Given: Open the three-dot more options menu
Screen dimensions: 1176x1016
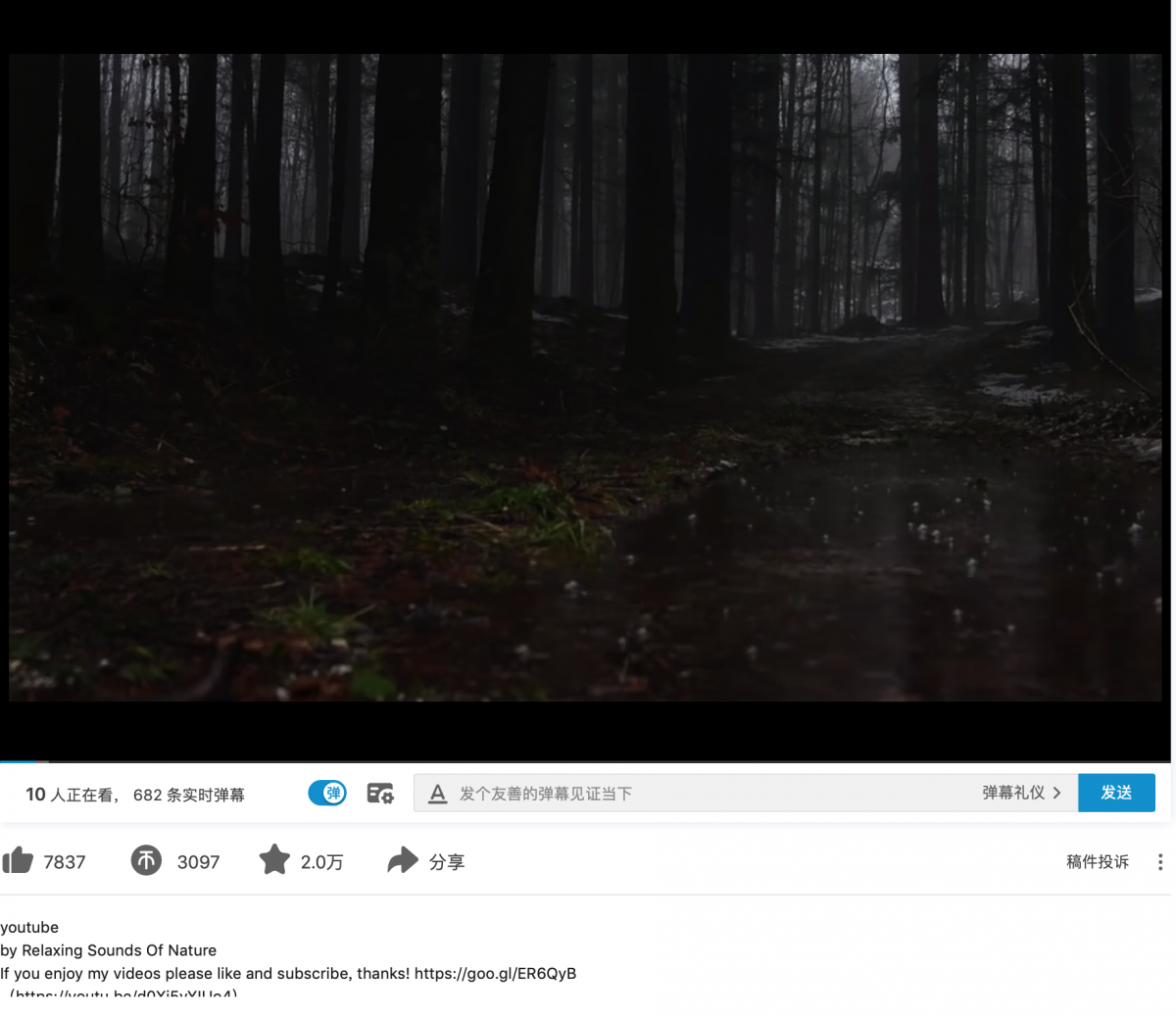Looking at the screenshot, I should pos(1160,862).
